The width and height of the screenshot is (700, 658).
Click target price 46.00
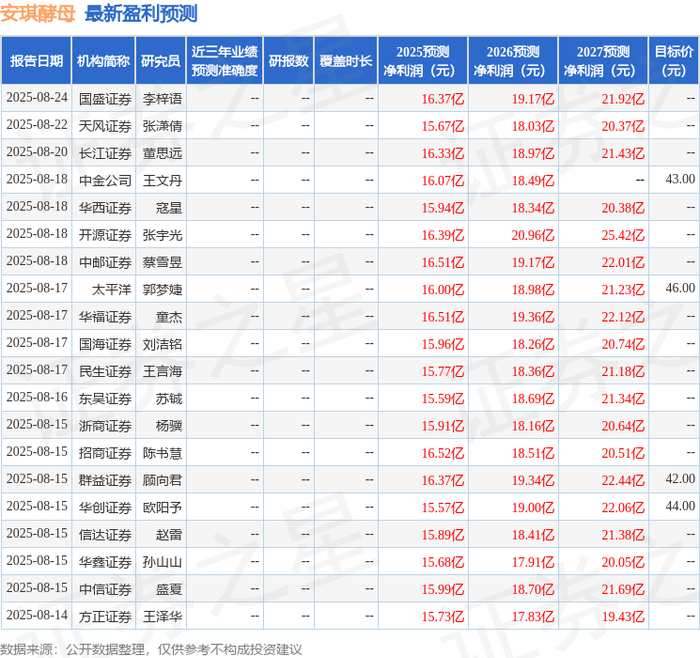coord(680,288)
